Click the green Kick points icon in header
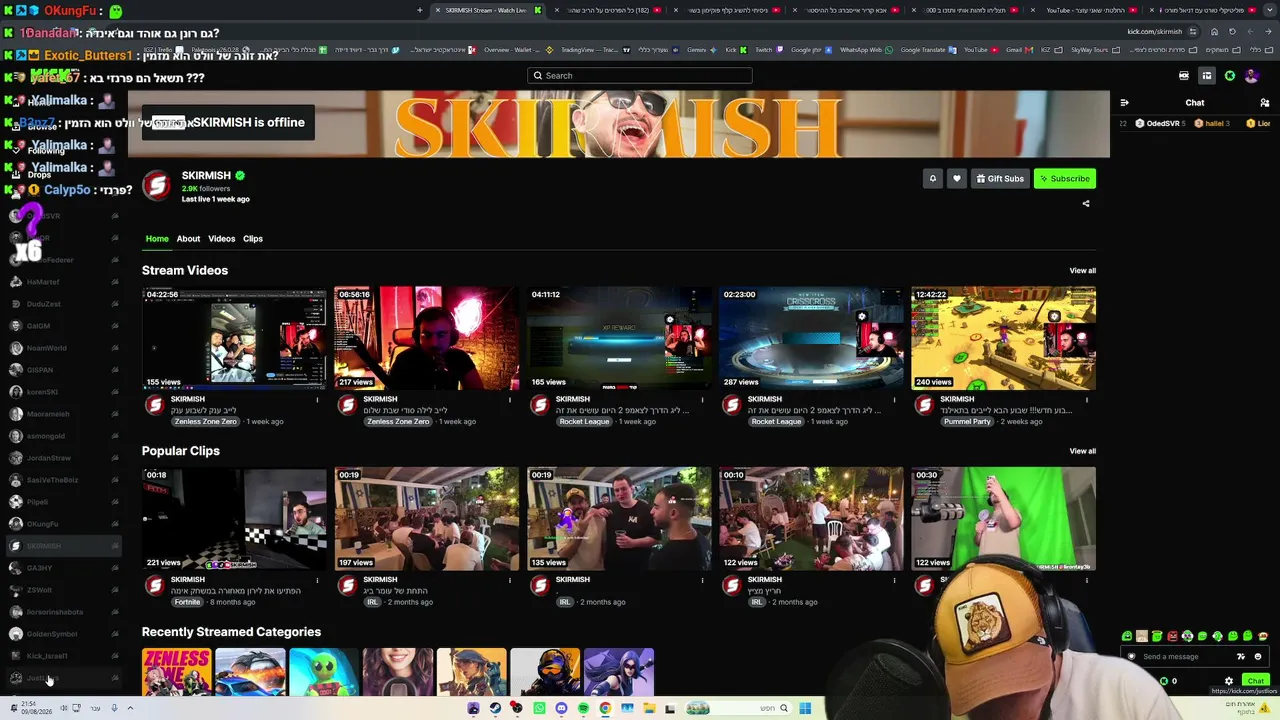This screenshot has width=1280, height=720. pos(1230,76)
